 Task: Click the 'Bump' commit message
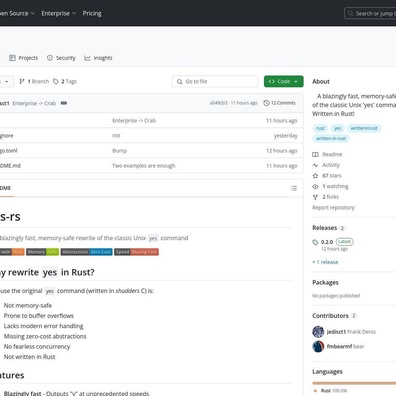(119, 151)
